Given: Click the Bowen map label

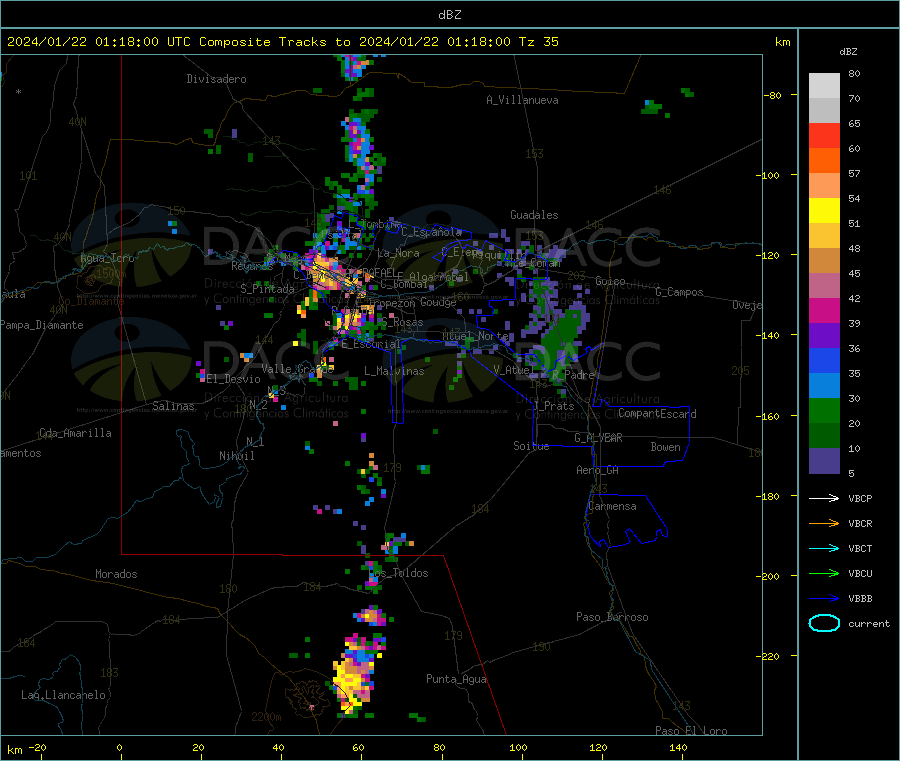Looking at the screenshot, I should tap(665, 447).
